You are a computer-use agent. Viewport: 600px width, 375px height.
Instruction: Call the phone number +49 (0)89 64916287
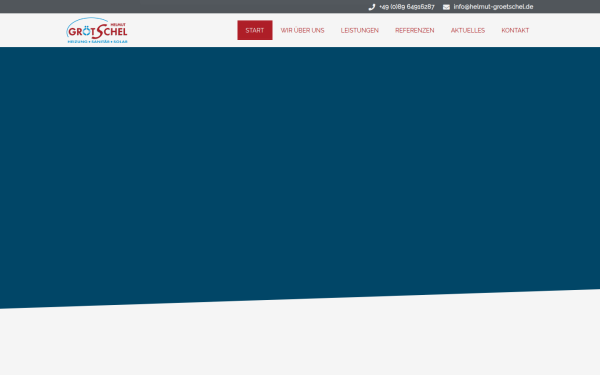[406, 7]
